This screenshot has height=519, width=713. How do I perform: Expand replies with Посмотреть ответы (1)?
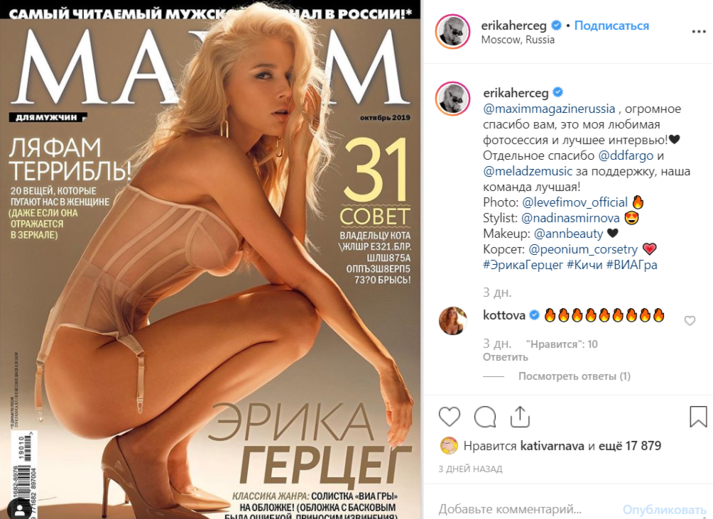[x=574, y=376]
